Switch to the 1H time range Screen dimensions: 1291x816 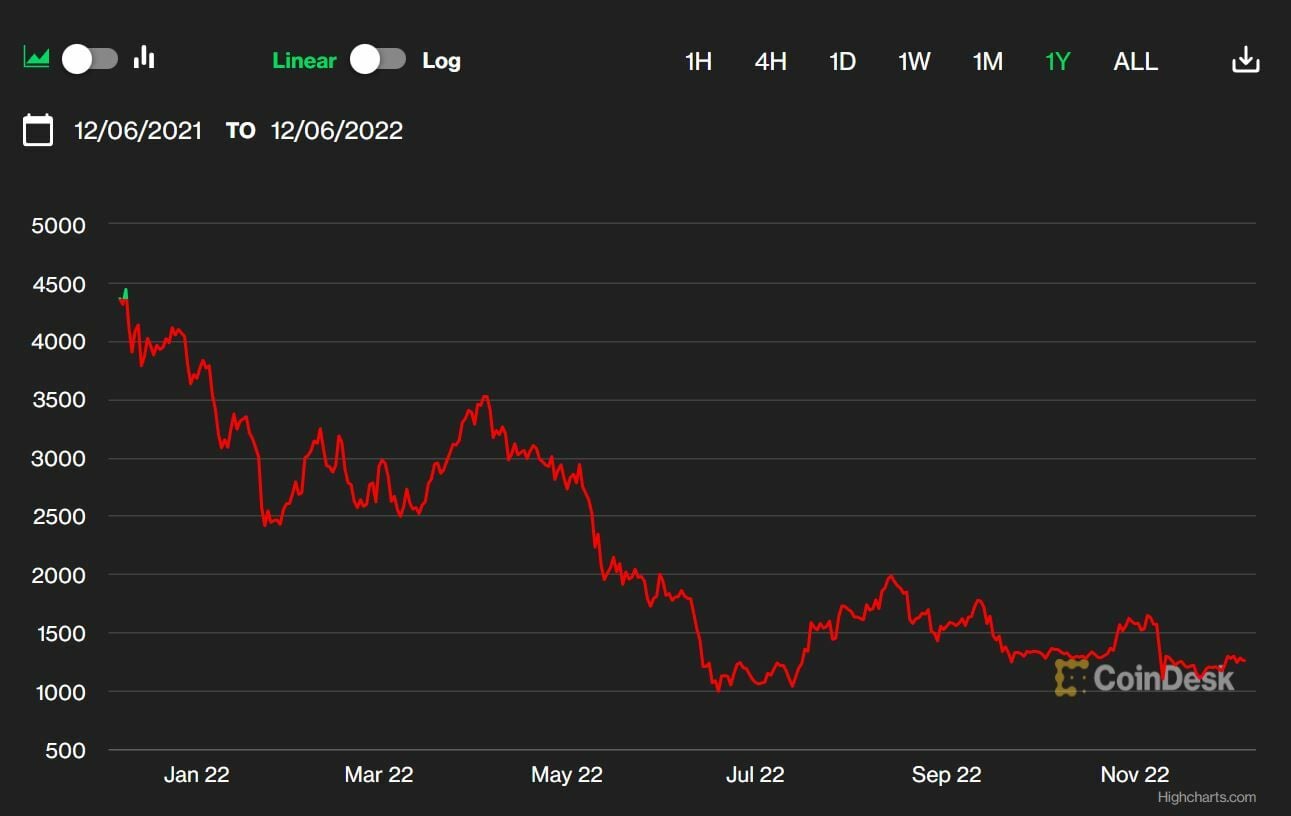[698, 61]
